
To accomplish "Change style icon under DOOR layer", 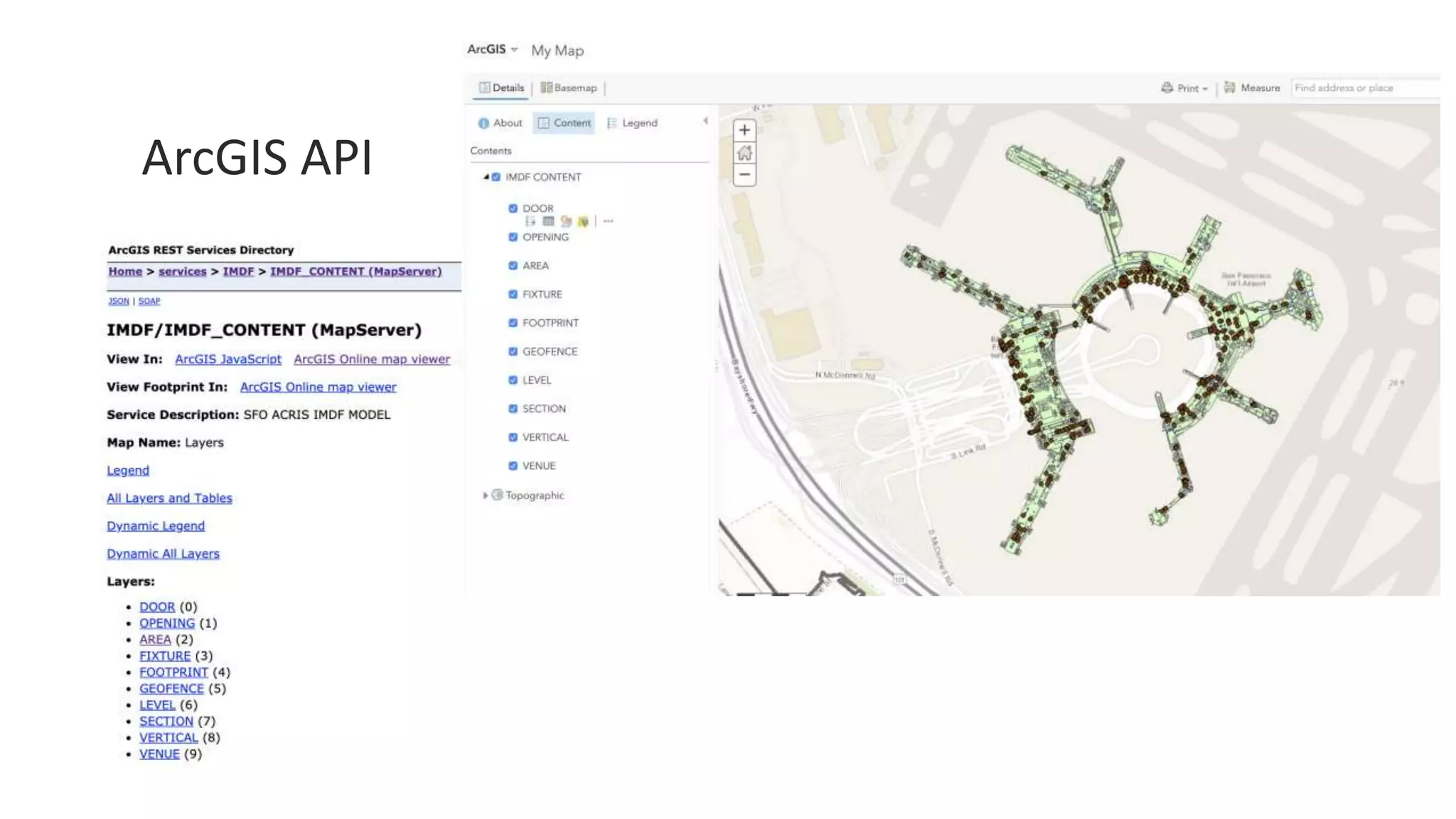I will 566,221.
